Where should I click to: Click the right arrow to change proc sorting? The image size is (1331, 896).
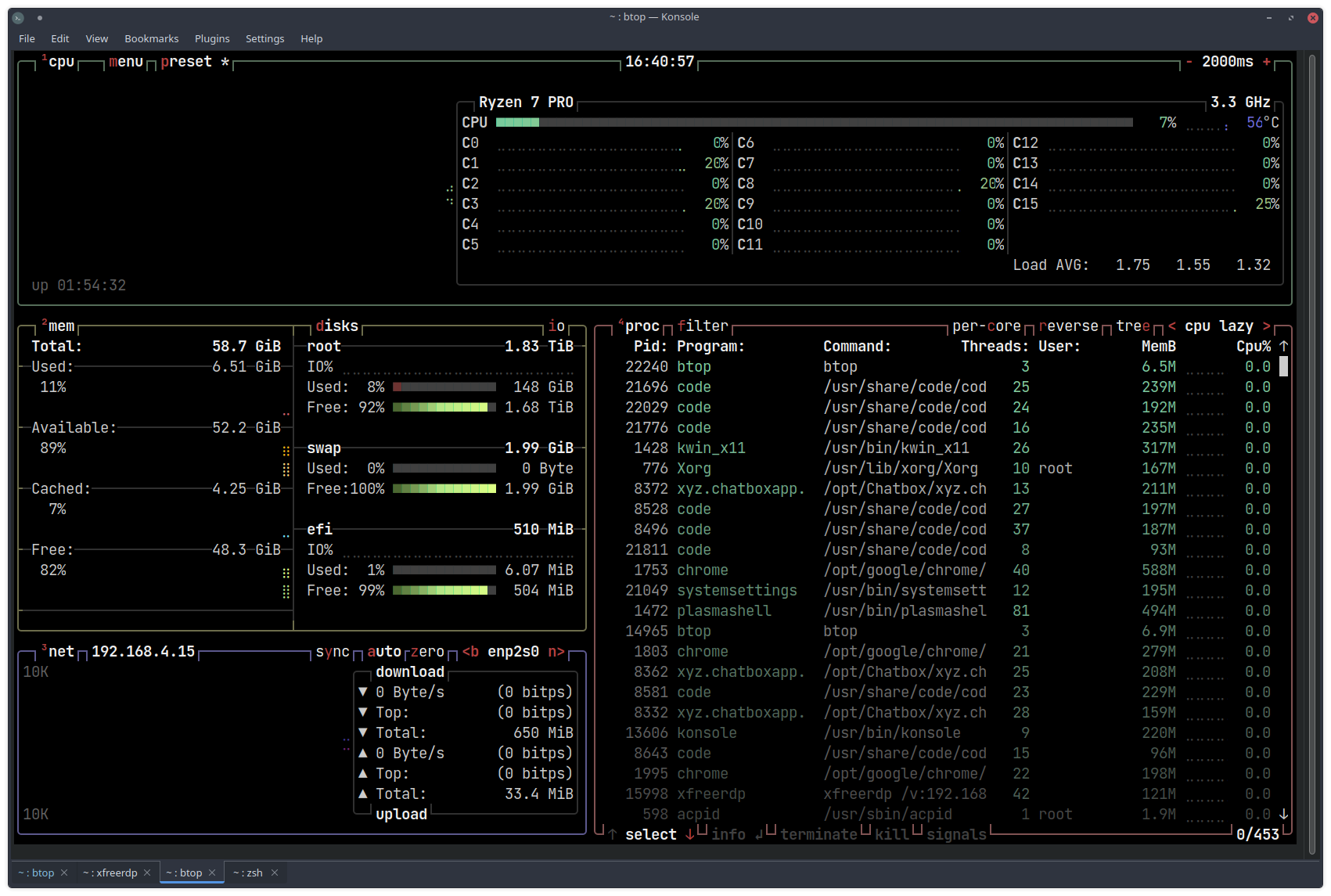pyautogui.click(x=1266, y=326)
